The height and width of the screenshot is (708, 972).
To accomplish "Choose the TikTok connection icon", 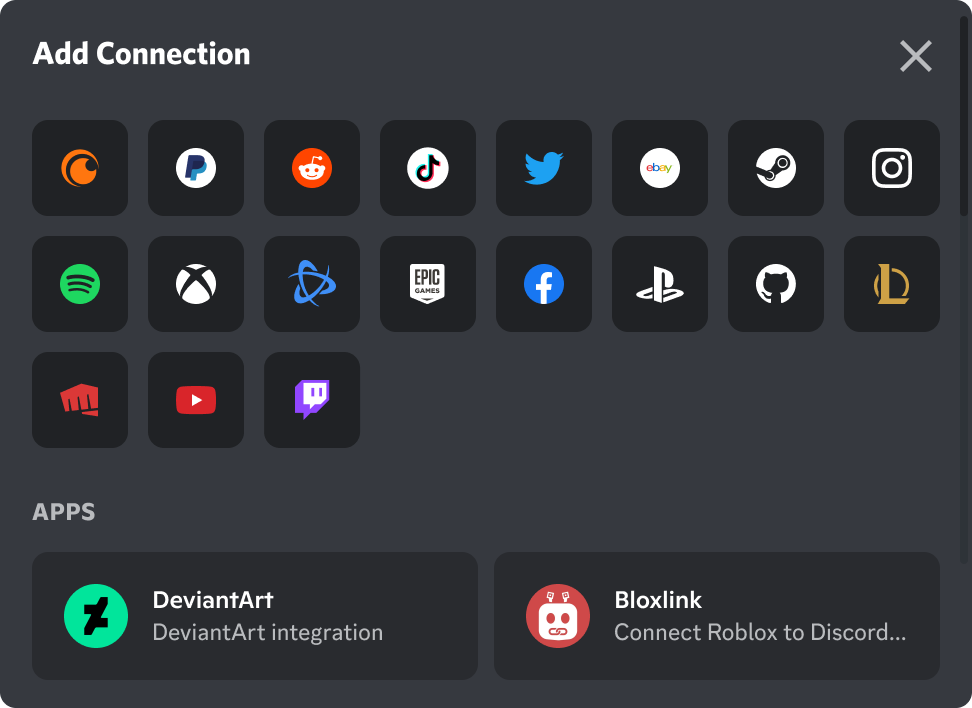I will pyautogui.click(x=428, y=168).
